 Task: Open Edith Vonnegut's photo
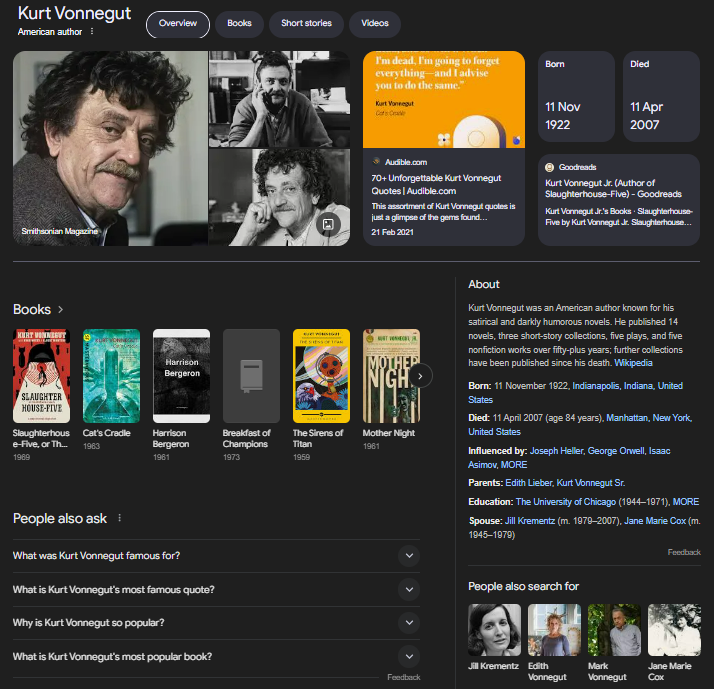[x=554, y=630]
